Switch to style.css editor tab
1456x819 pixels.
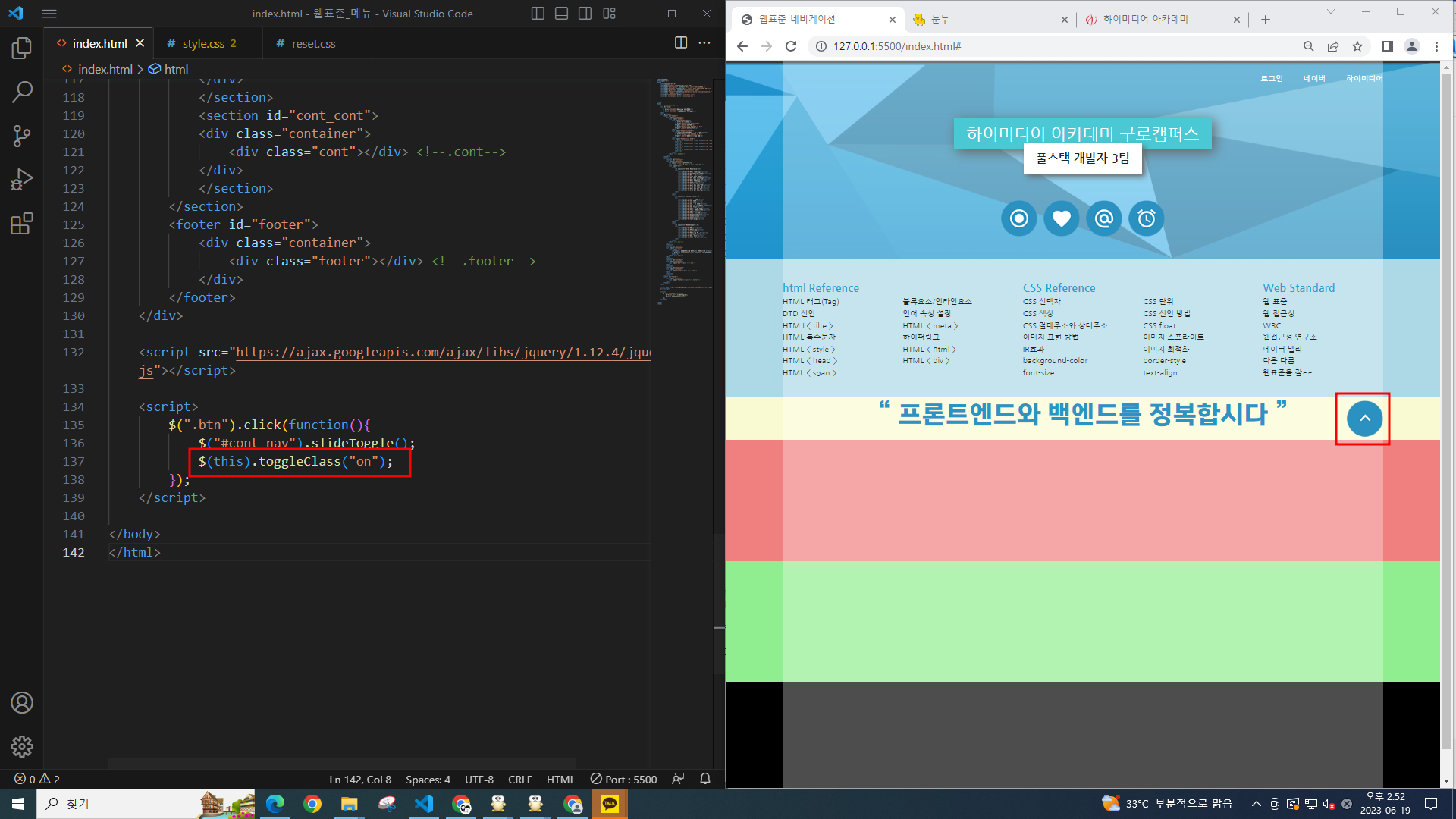(203, 44)
